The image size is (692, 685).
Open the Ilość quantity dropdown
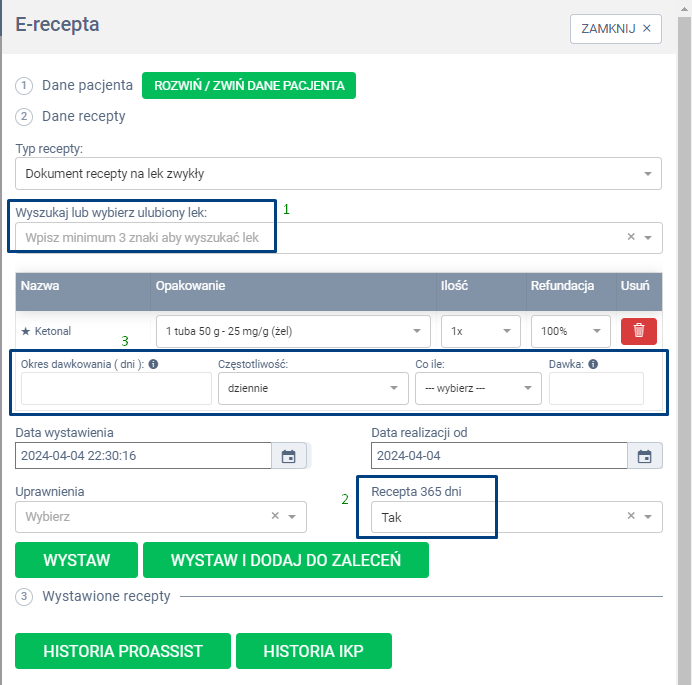[x=507, y=331]
